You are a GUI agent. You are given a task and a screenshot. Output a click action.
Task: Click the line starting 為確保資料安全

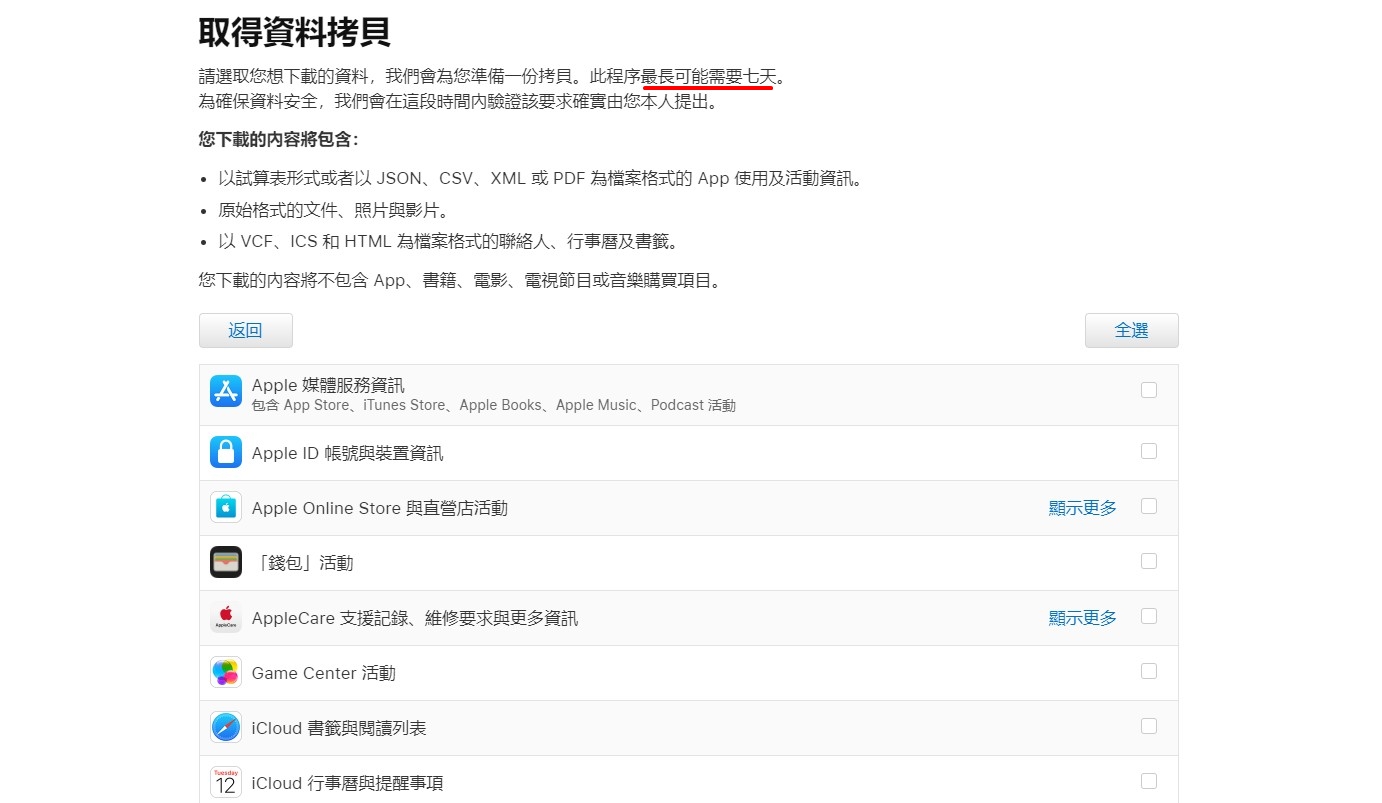tap(459, 101)
